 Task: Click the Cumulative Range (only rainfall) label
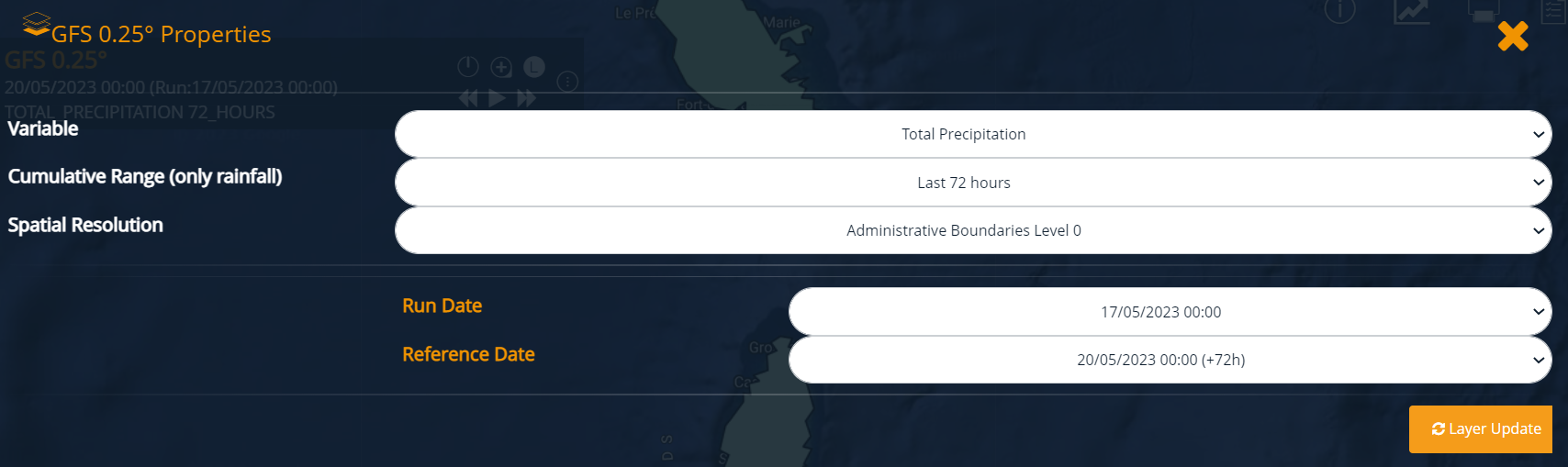coord(145,176)
